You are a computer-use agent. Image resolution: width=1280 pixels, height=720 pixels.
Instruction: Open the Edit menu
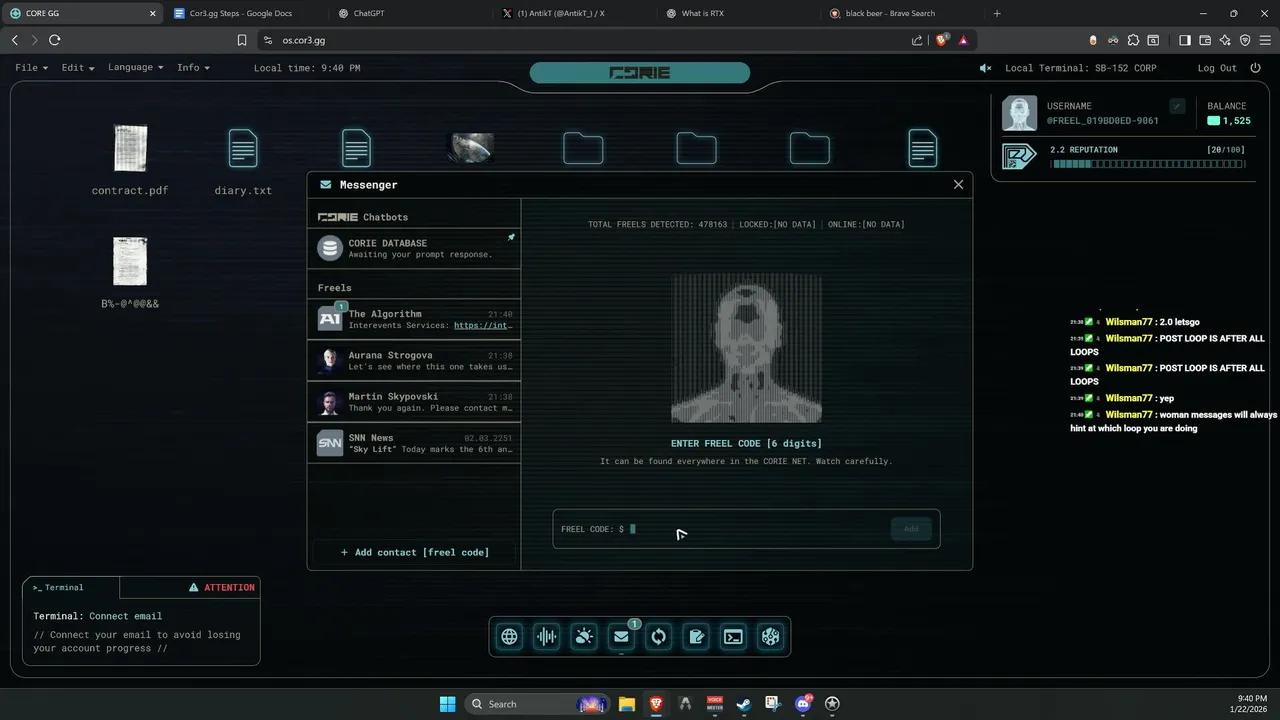78,68
